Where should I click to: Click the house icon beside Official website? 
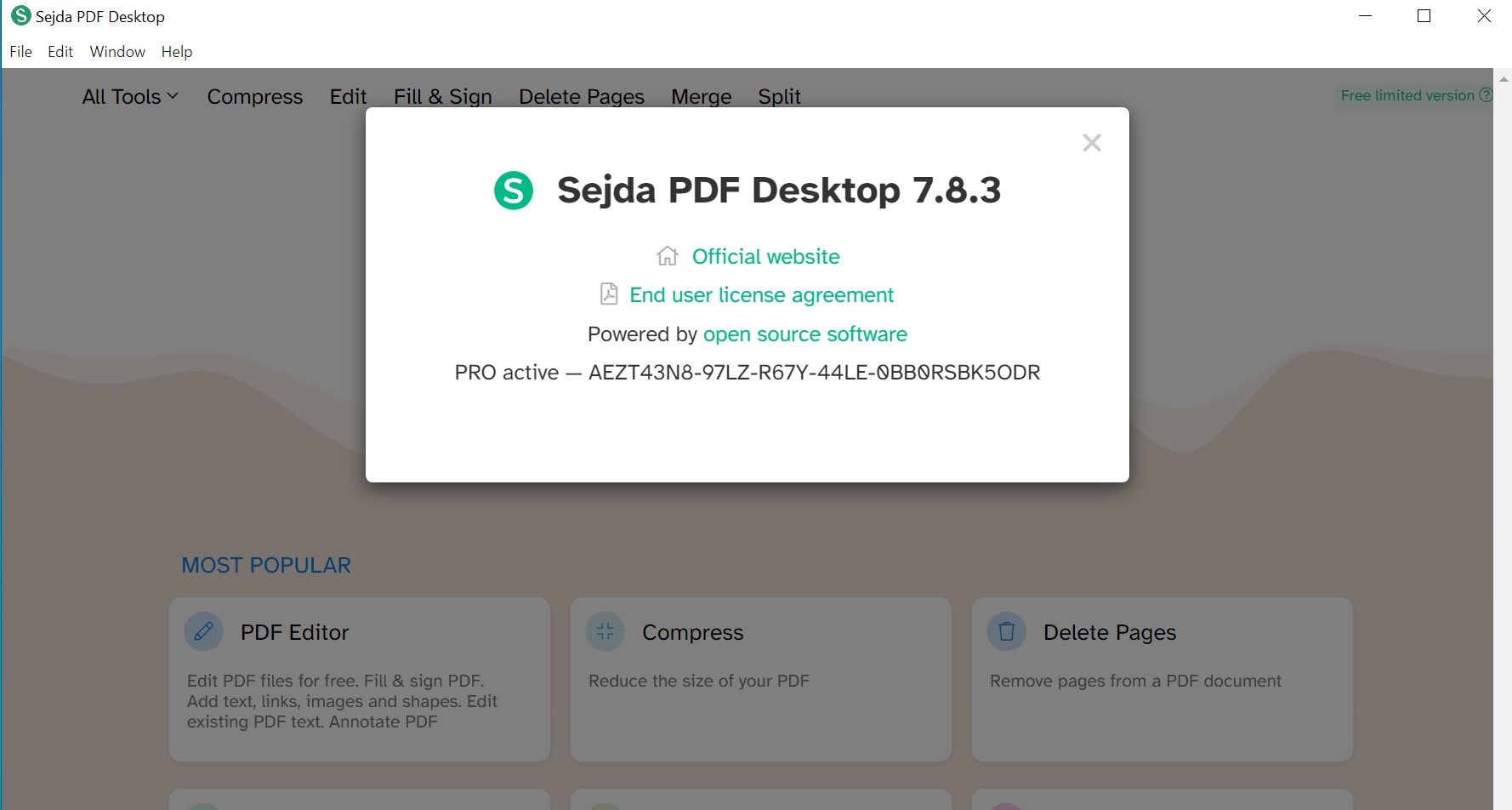pyautogui.click(x=668, y=256)
